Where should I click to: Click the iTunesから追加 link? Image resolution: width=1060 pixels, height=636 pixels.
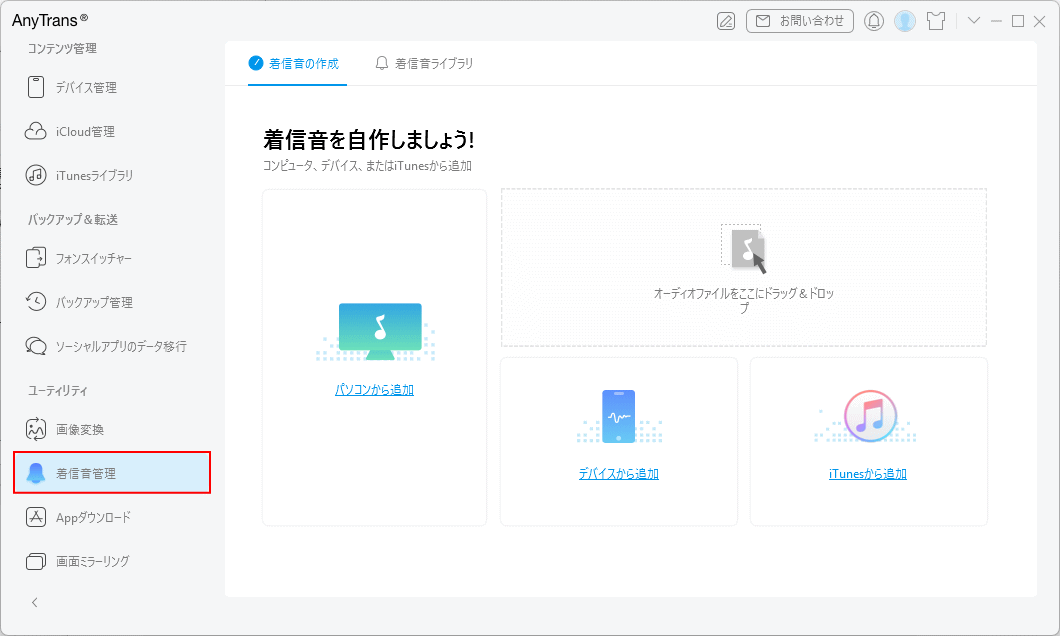[868, 474]
